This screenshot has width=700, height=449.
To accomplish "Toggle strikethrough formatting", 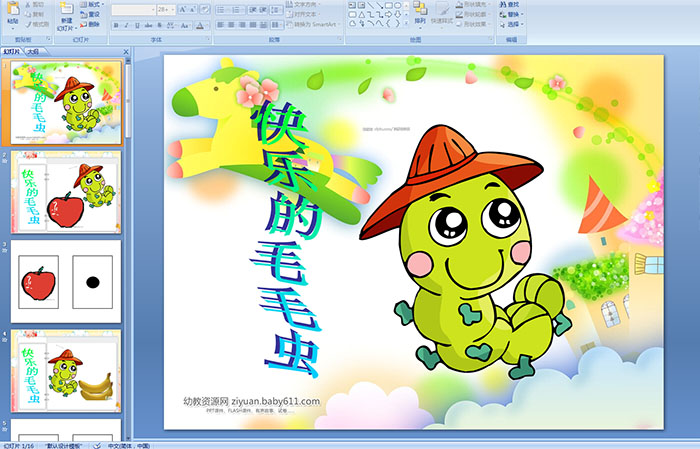I will pos(148,25).
